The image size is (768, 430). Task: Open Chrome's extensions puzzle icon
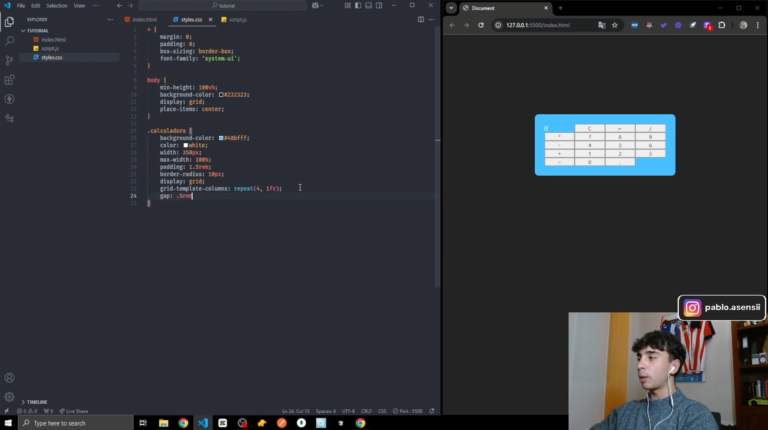[722, 25]
